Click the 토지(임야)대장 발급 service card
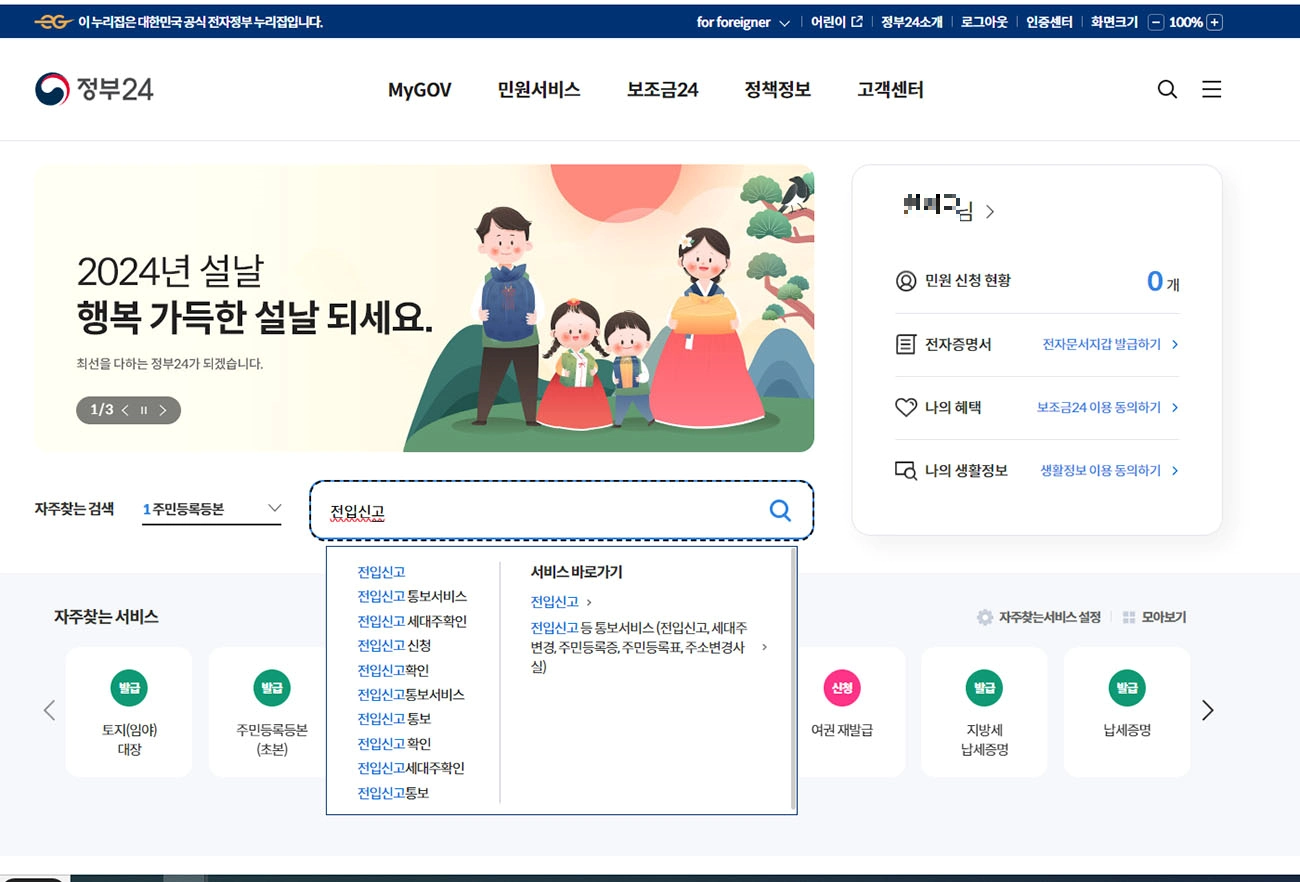 (x=129, y=711)
